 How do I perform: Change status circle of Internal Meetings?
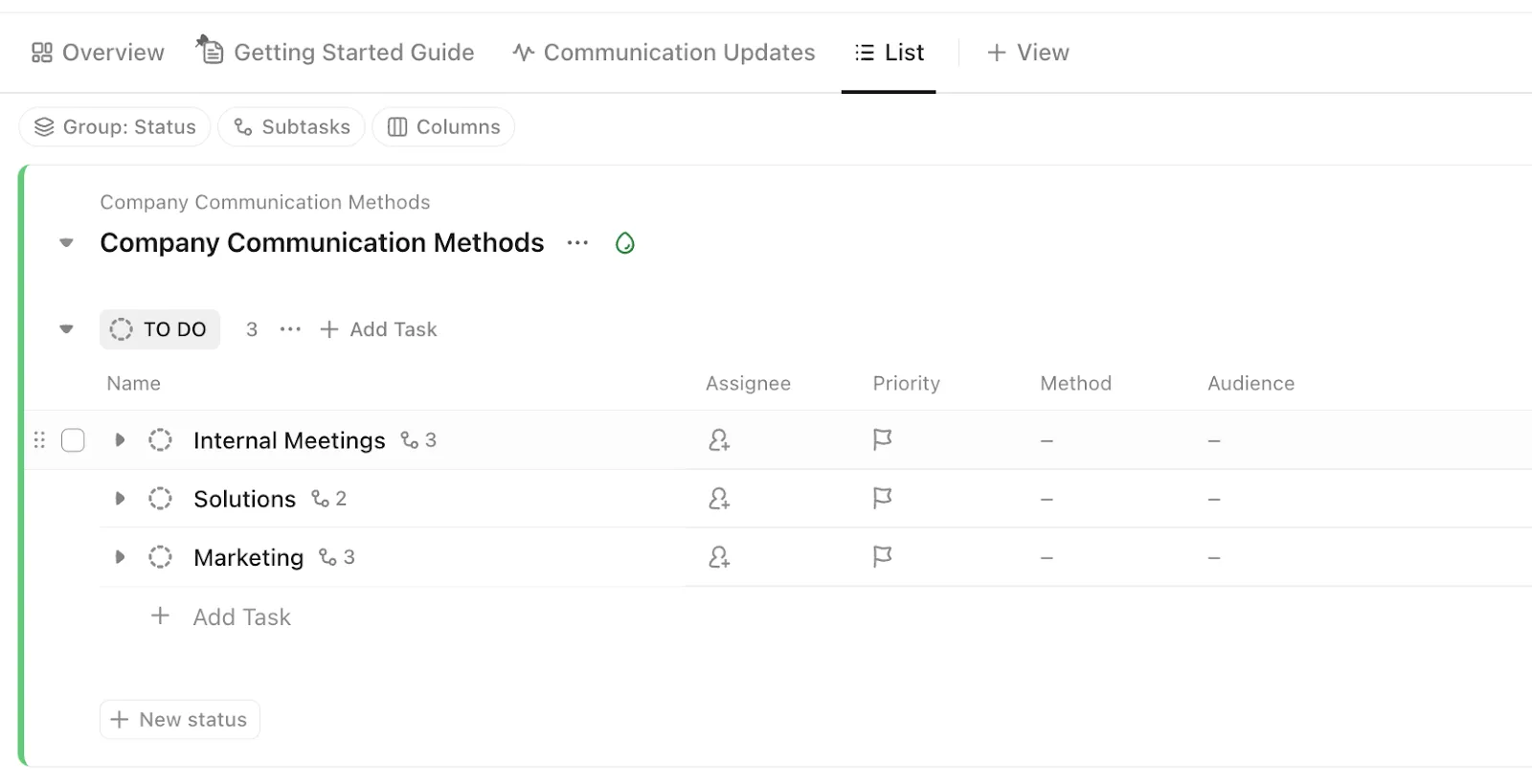(160, 440)
